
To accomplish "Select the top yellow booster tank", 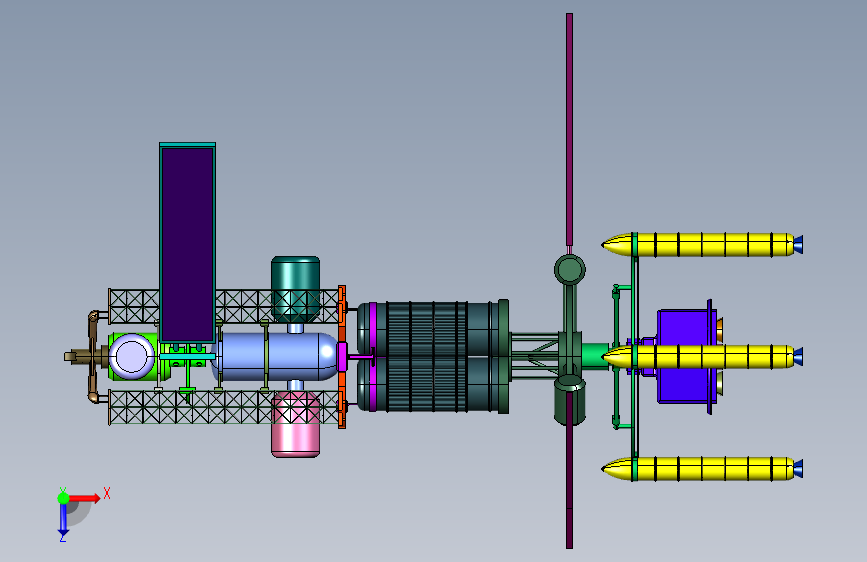I will (x=698, y=245).
